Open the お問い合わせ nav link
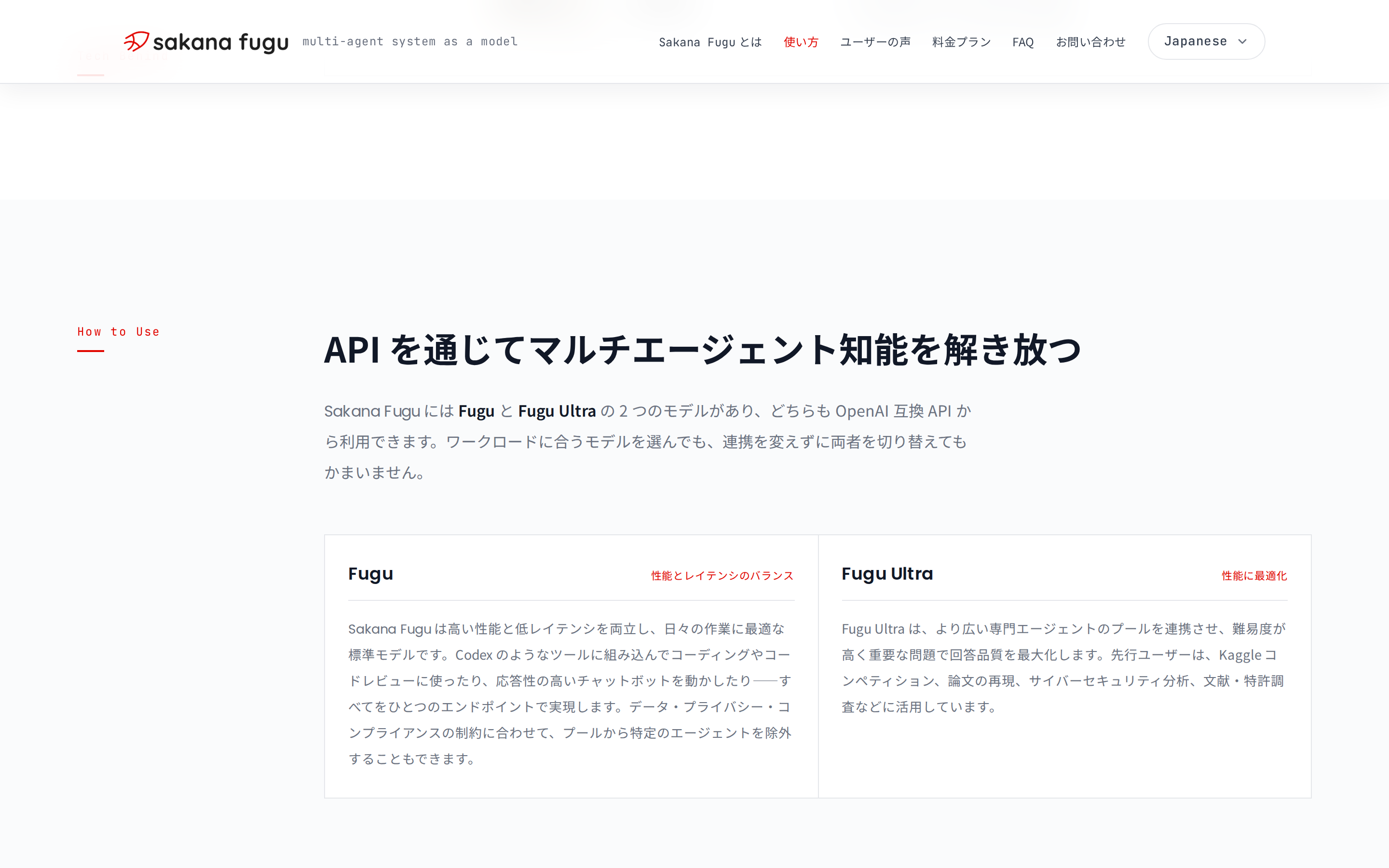 pos(1090,42)
